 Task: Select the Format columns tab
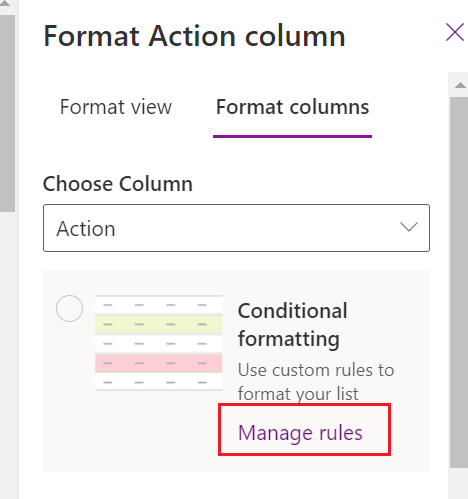pyautogui.click(x=292, y=107)
